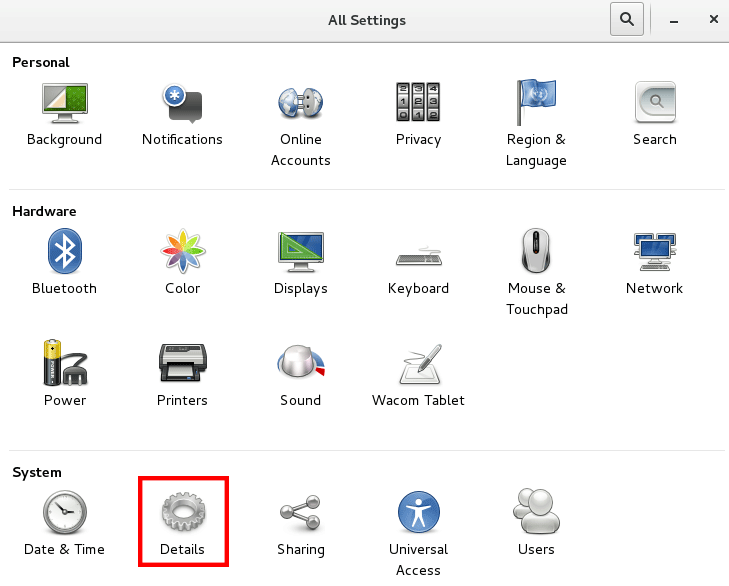Open Printers settings
The image size is (729, 586).
pyautogui.click(x=182, y=373)
